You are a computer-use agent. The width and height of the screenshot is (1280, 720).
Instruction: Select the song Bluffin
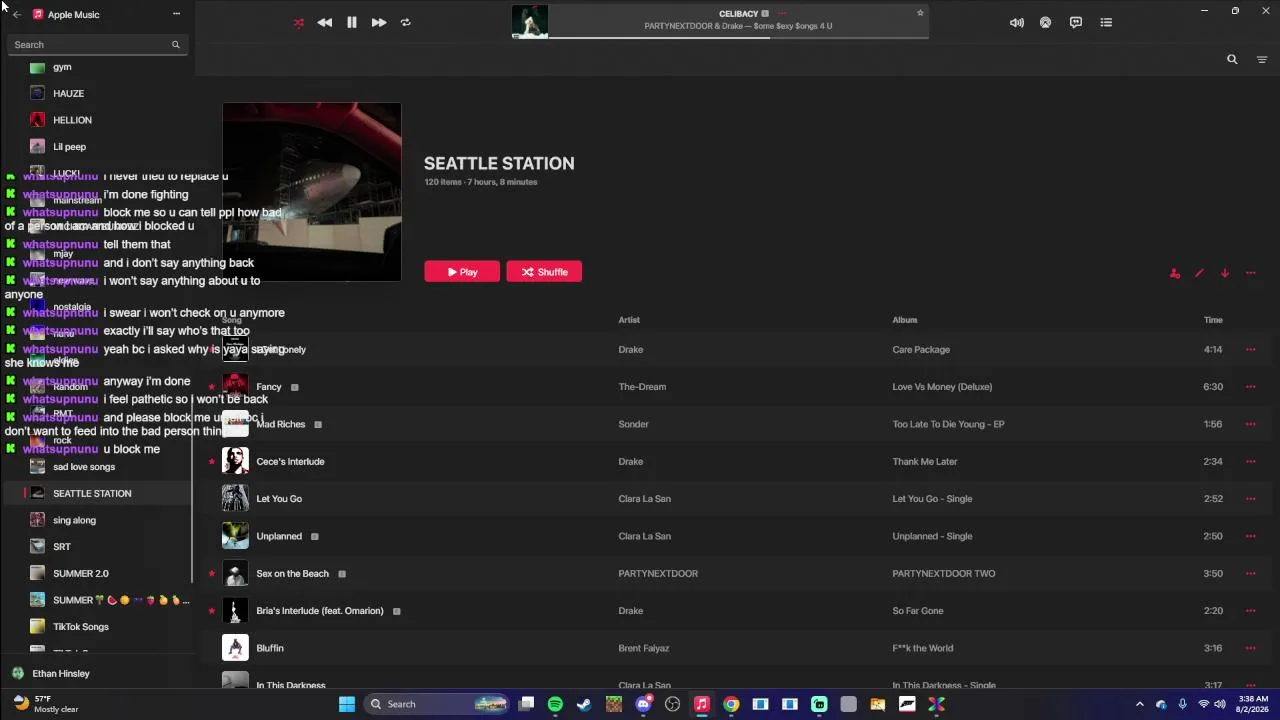(270, 648)
